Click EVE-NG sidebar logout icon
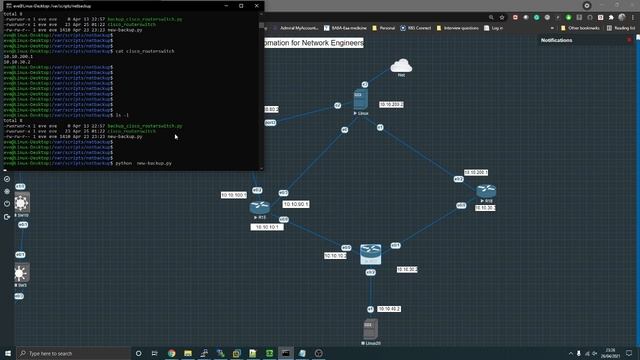The height and width of the screenshot is (360, 640). click(x=7, y=217)
